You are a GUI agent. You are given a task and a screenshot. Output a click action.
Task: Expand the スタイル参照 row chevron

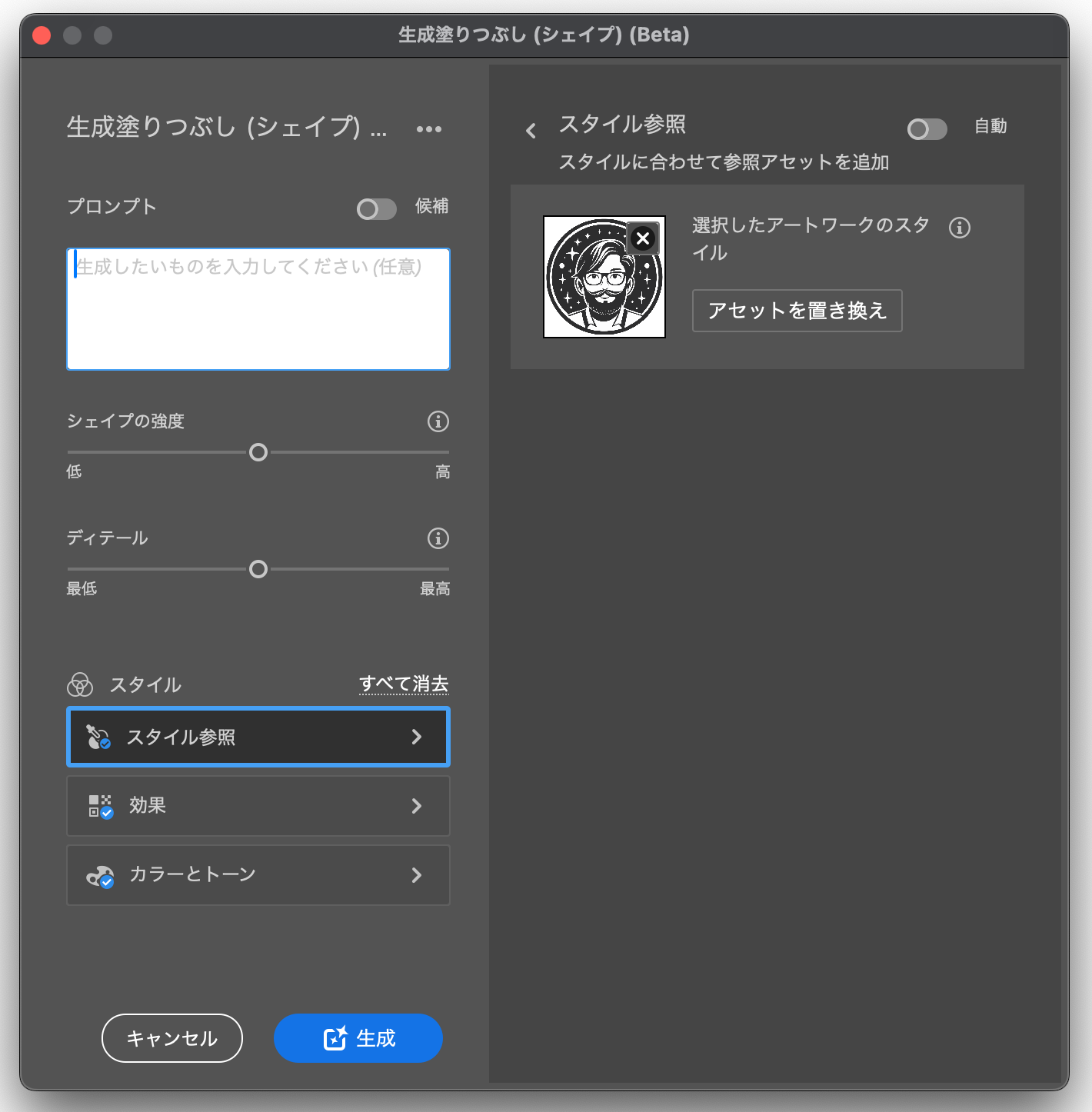417,737
